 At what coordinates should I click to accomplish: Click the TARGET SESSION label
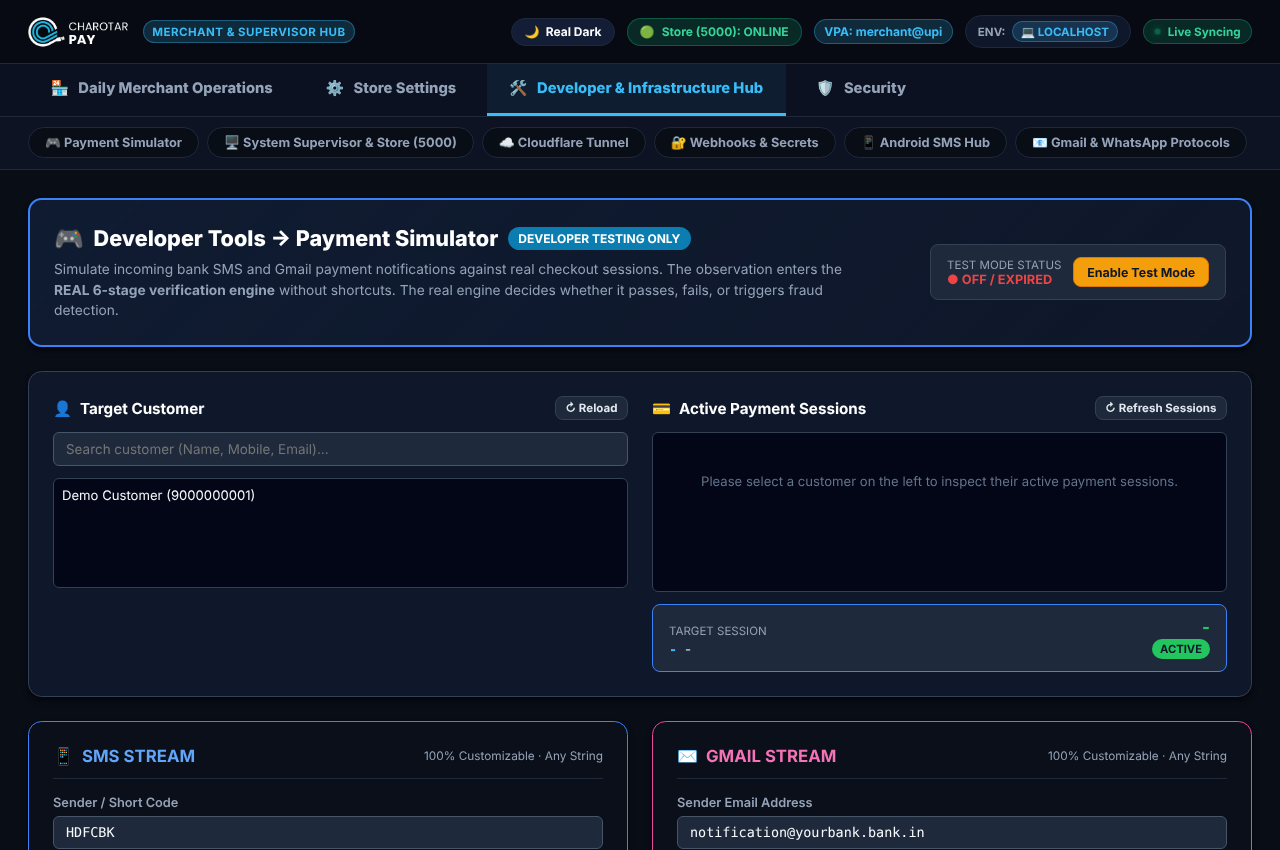(718, 631)
